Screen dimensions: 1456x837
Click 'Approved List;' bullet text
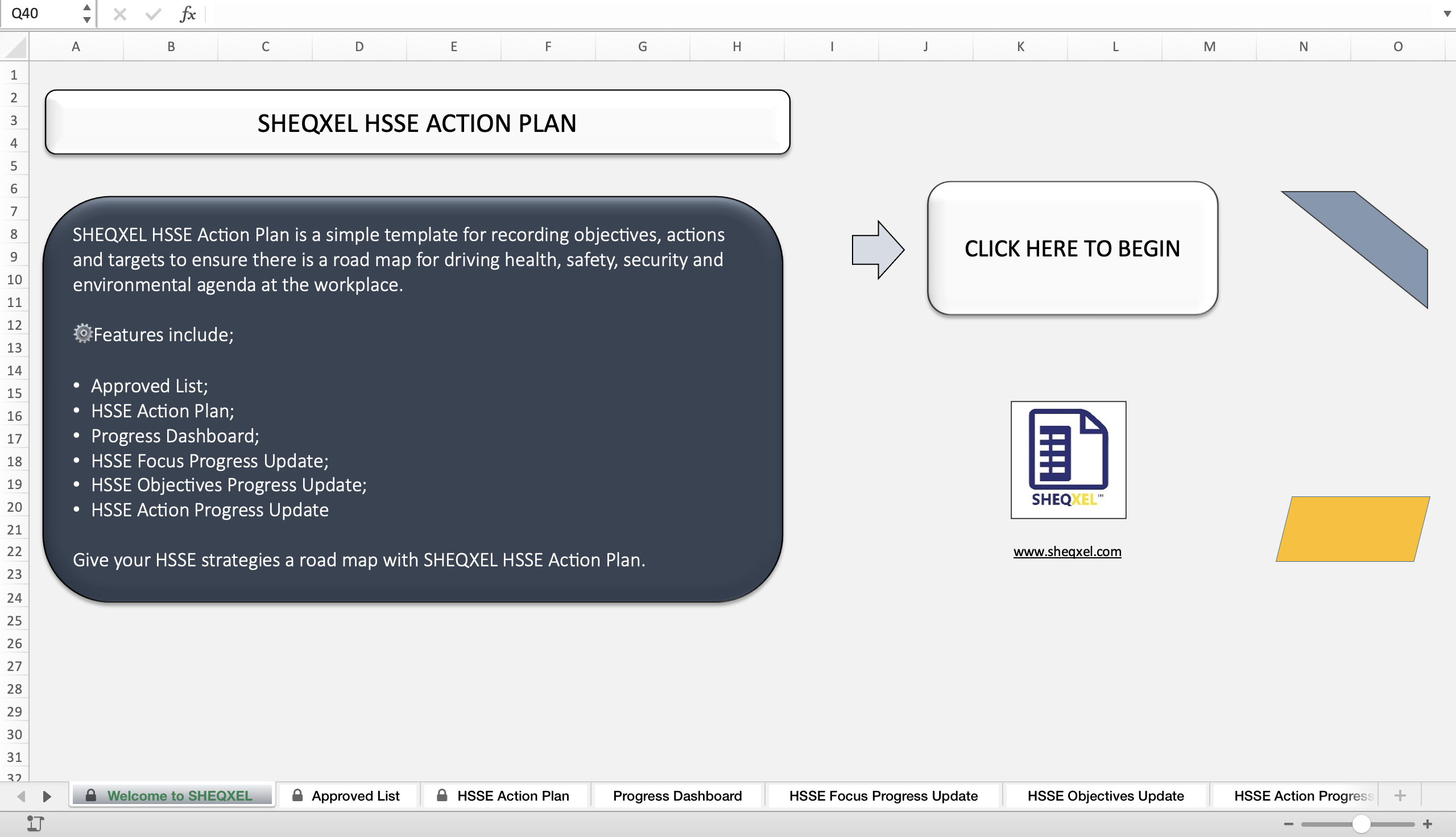150,386
